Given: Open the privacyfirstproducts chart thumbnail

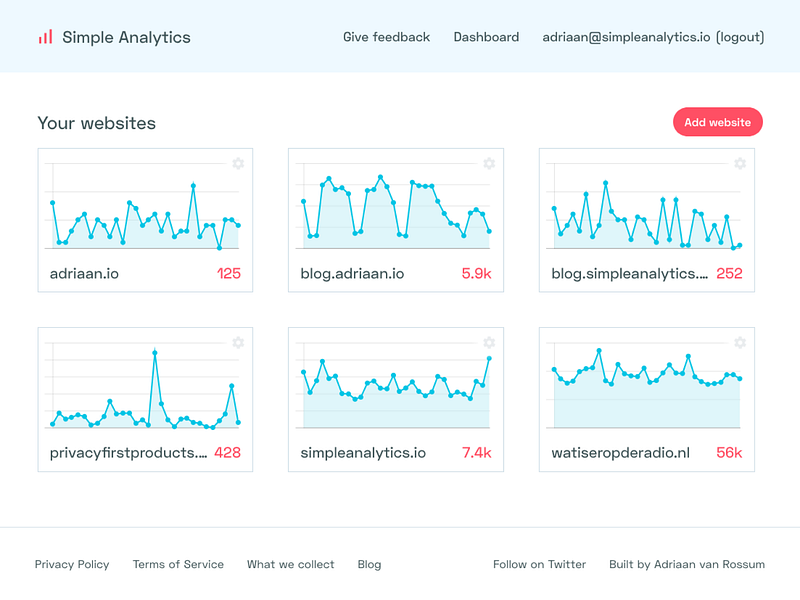Looking at the screenshot, I should point(142,385).
